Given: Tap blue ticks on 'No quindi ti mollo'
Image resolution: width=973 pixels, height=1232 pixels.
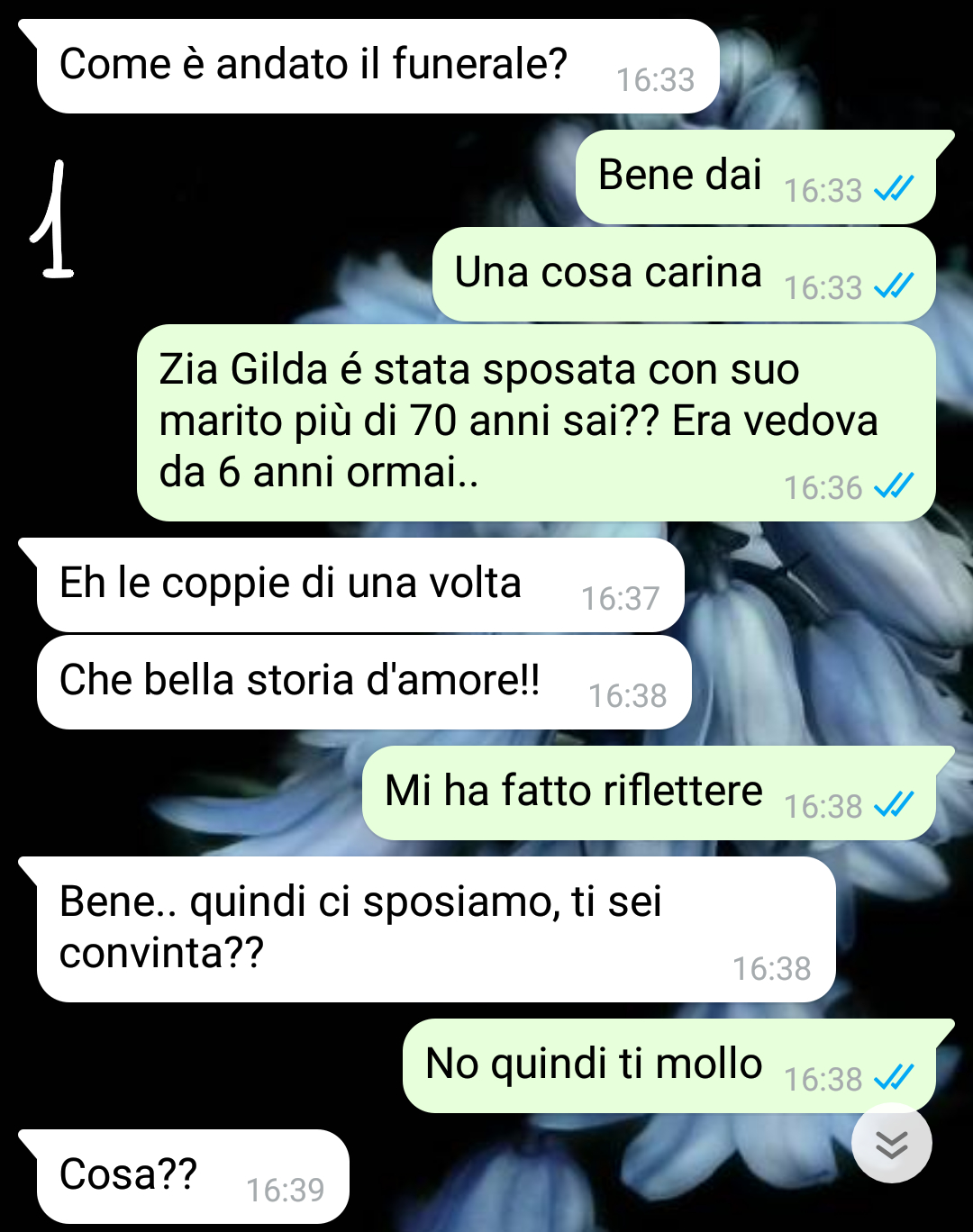Looking at the screenshot, I should pos(894,1077).
